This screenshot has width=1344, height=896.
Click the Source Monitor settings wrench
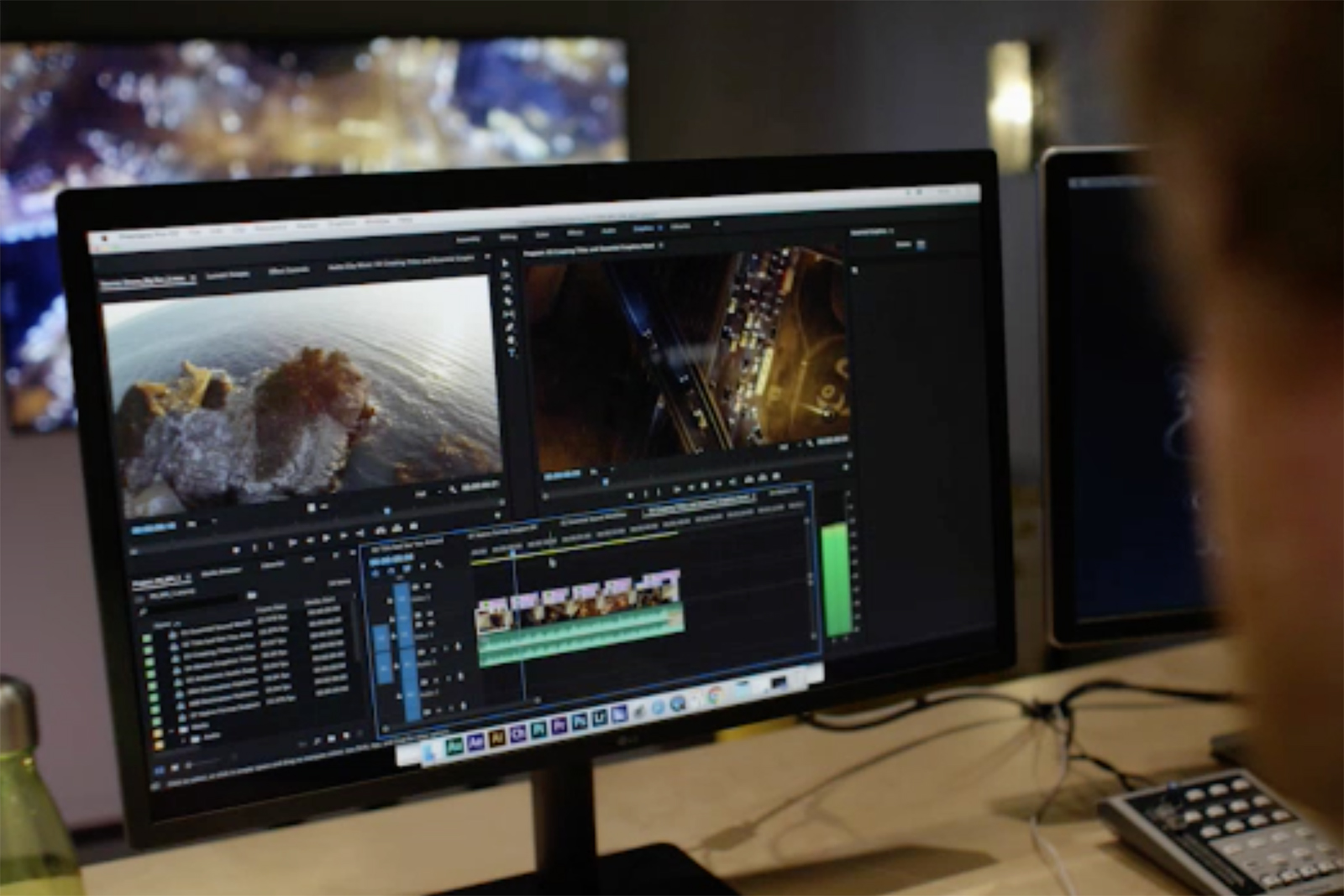click(x=452, y=489)
